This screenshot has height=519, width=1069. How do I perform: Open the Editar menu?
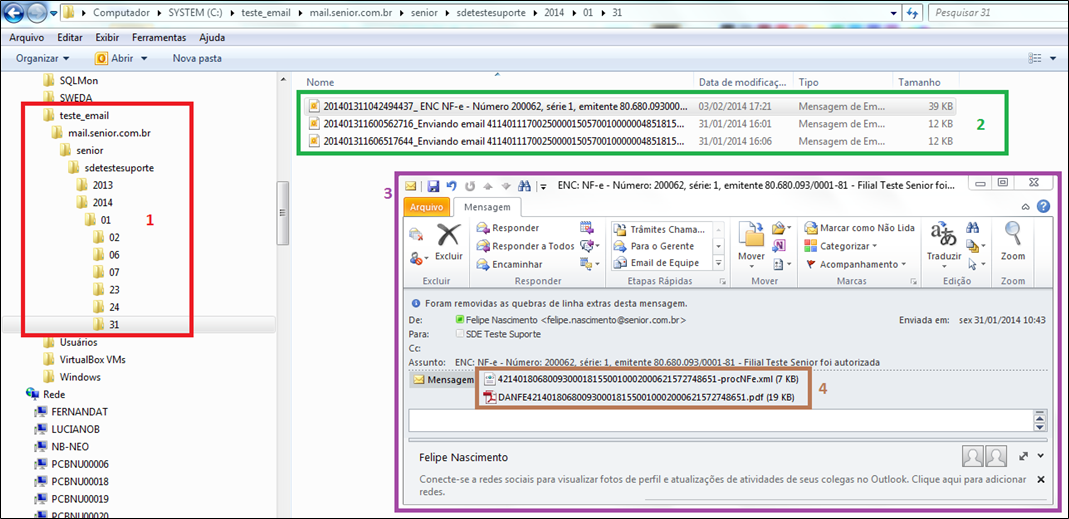click(70, 38)
